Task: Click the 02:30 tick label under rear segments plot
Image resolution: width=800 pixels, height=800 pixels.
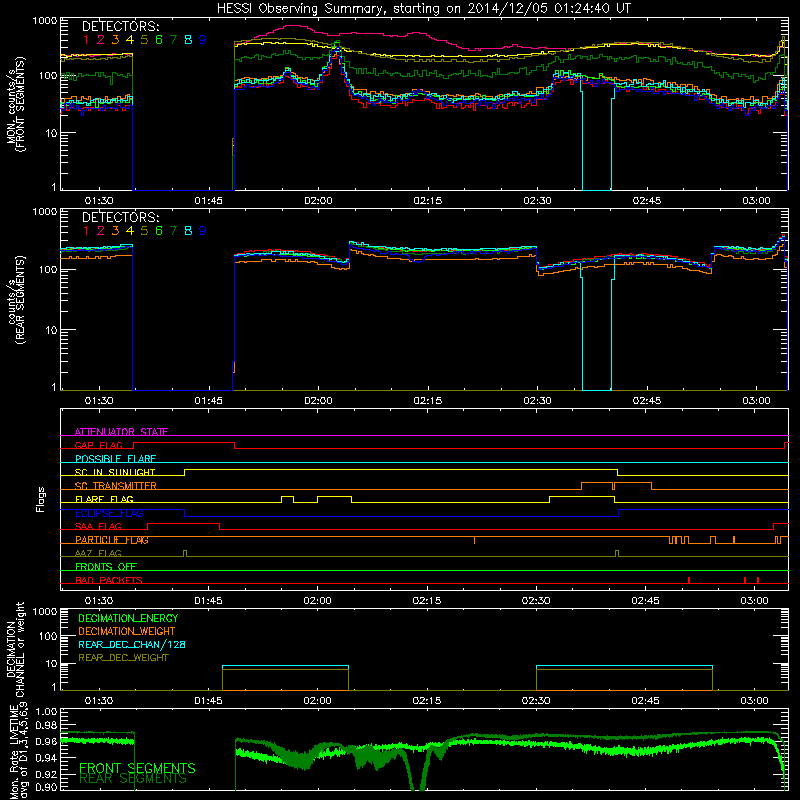Action: (x=538, y=401)
